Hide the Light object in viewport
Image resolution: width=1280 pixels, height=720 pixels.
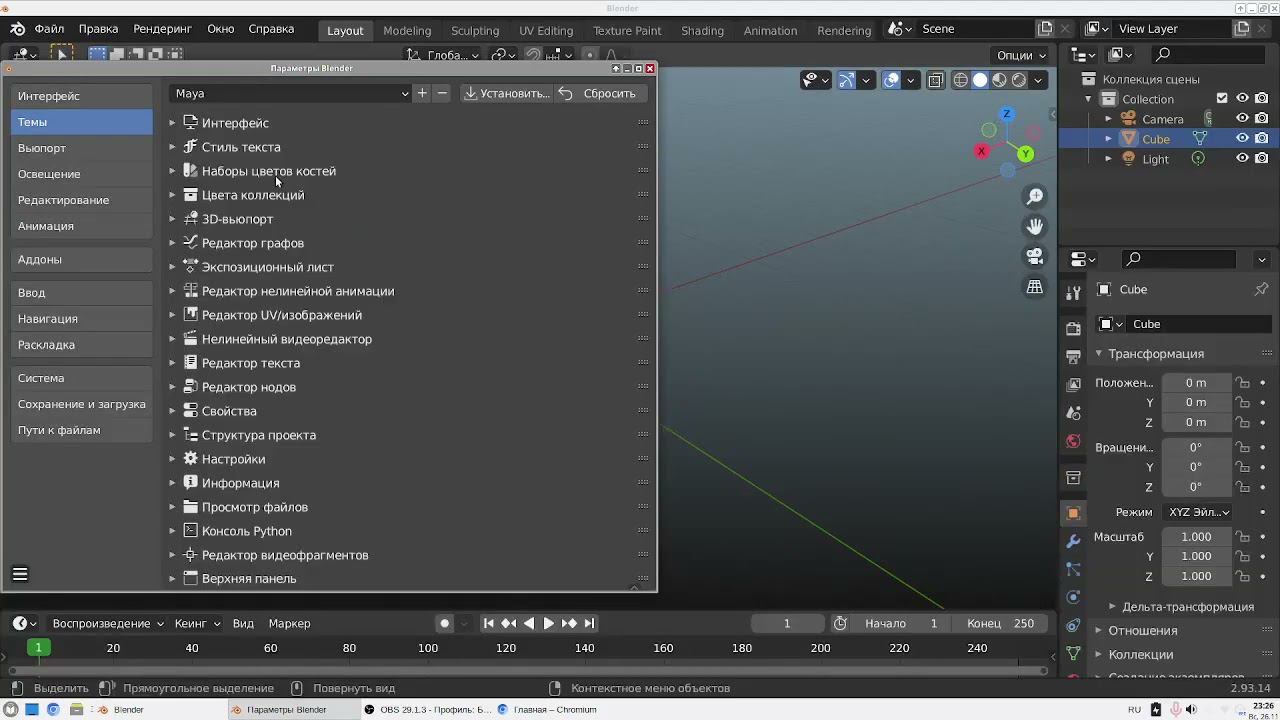[1242, 158]
